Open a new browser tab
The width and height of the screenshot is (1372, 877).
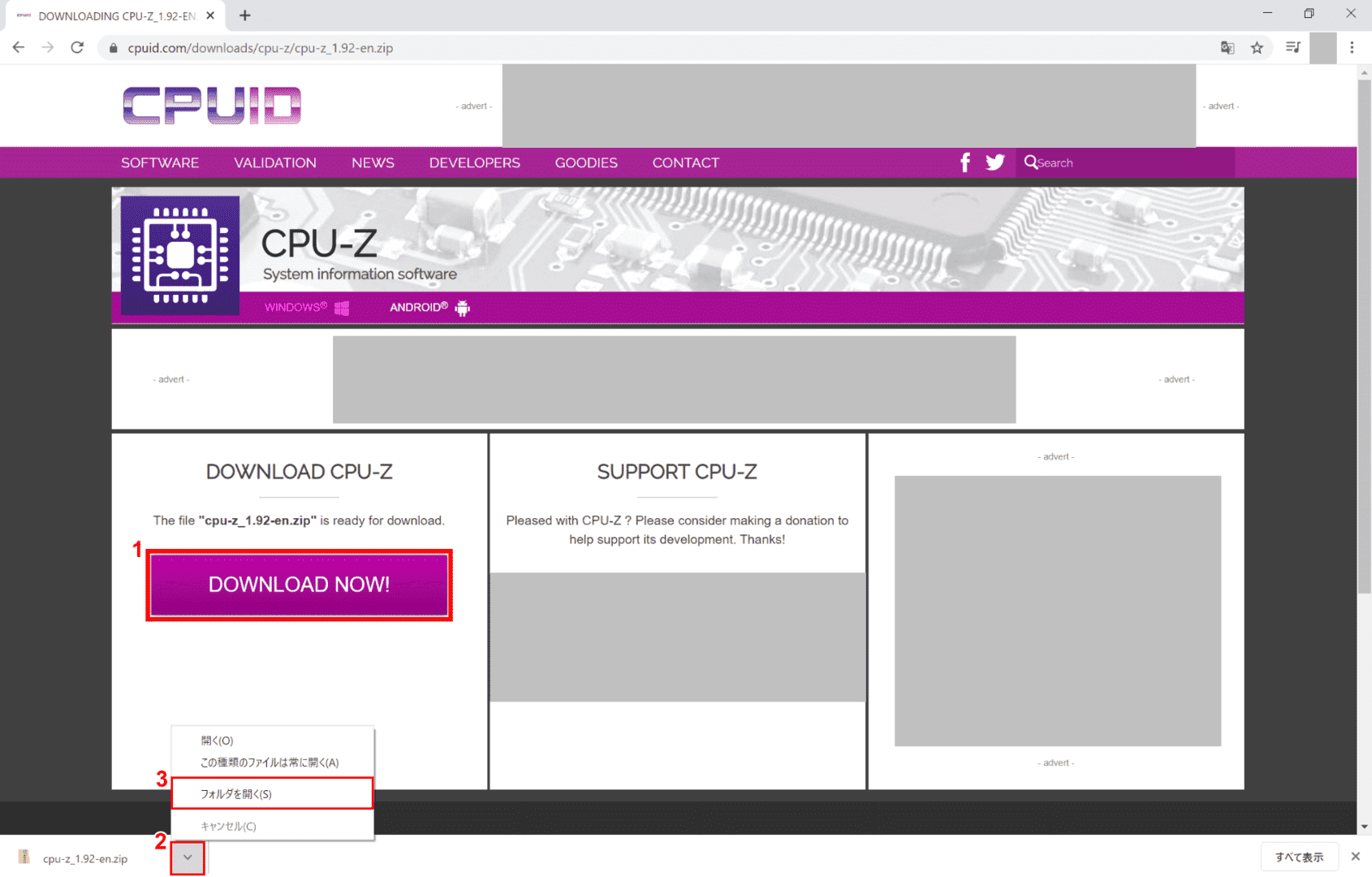pos(245,15)
